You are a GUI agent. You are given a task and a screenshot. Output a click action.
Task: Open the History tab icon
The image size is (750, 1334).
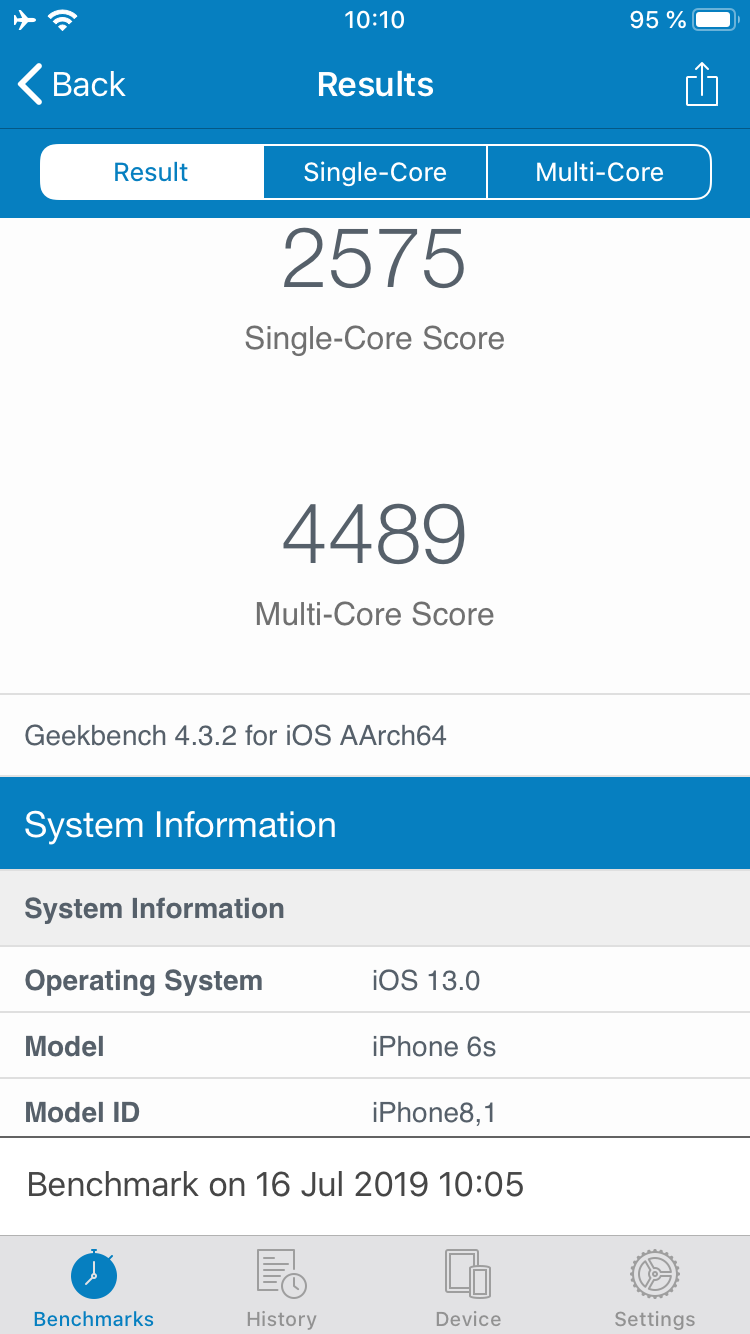(x=281, y=1274)
